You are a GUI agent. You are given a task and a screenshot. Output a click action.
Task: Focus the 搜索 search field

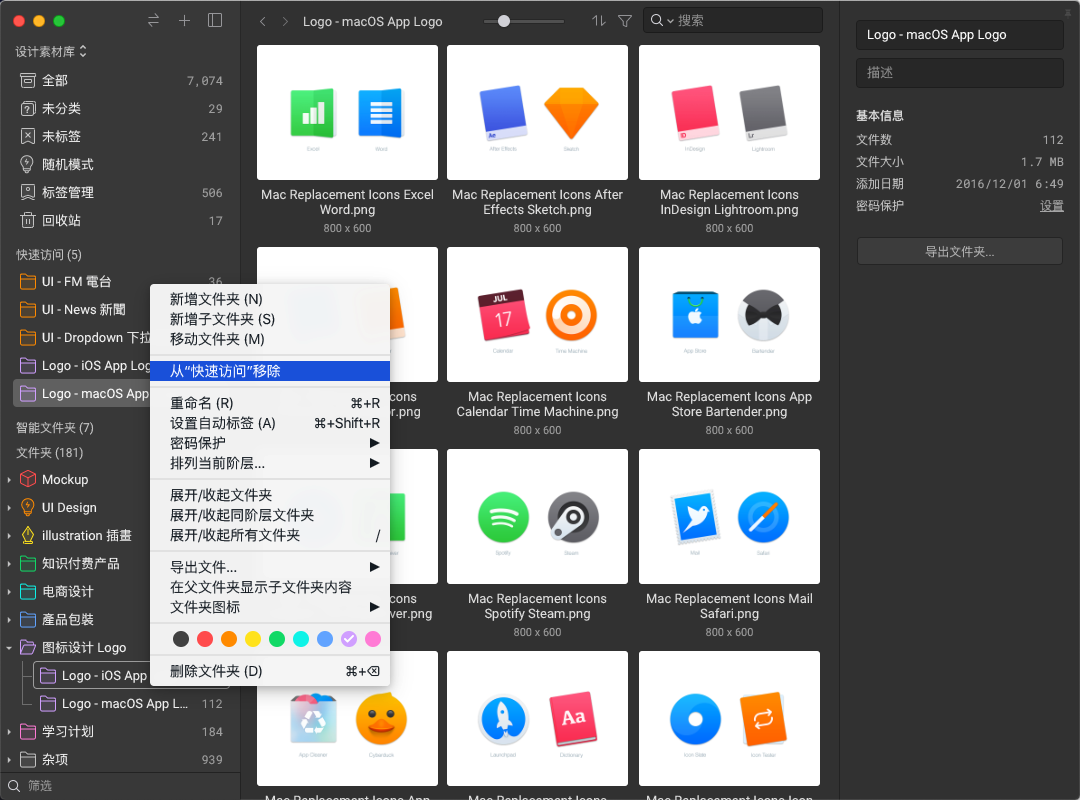click(732, 21)
